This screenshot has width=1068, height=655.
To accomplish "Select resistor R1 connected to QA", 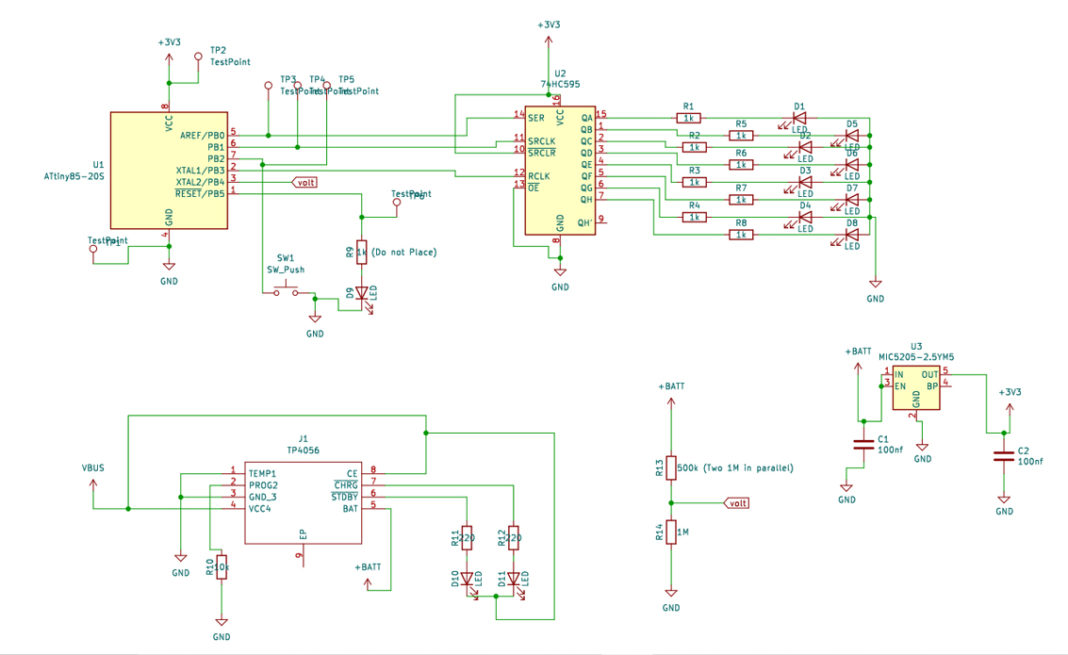I will coord(688,118).
